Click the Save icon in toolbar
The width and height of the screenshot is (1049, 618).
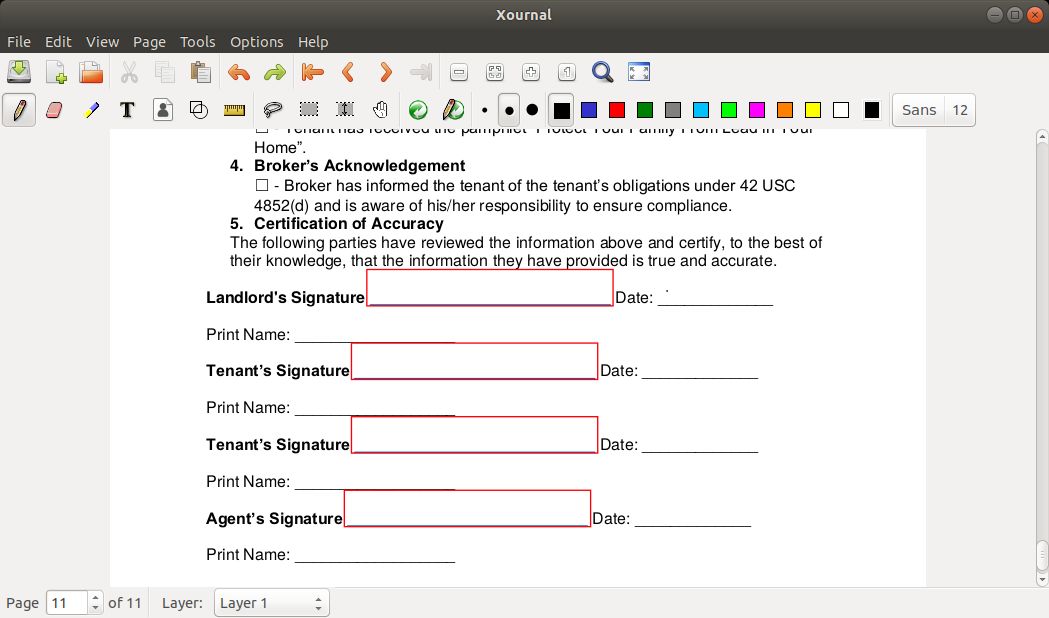pyautogui.click(x=19, y=72)
